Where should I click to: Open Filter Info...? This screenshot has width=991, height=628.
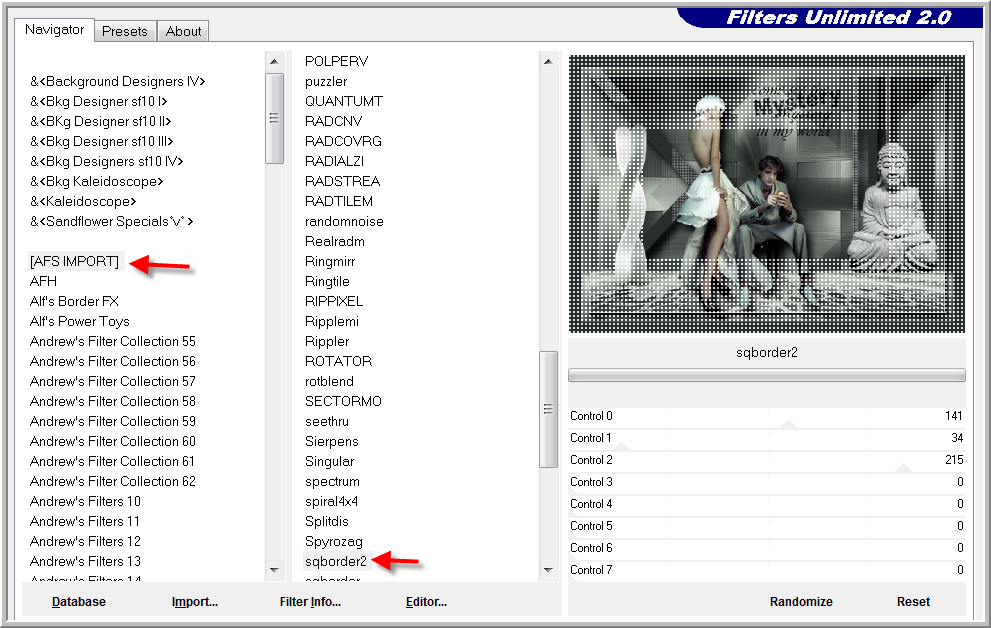(310, 602)
